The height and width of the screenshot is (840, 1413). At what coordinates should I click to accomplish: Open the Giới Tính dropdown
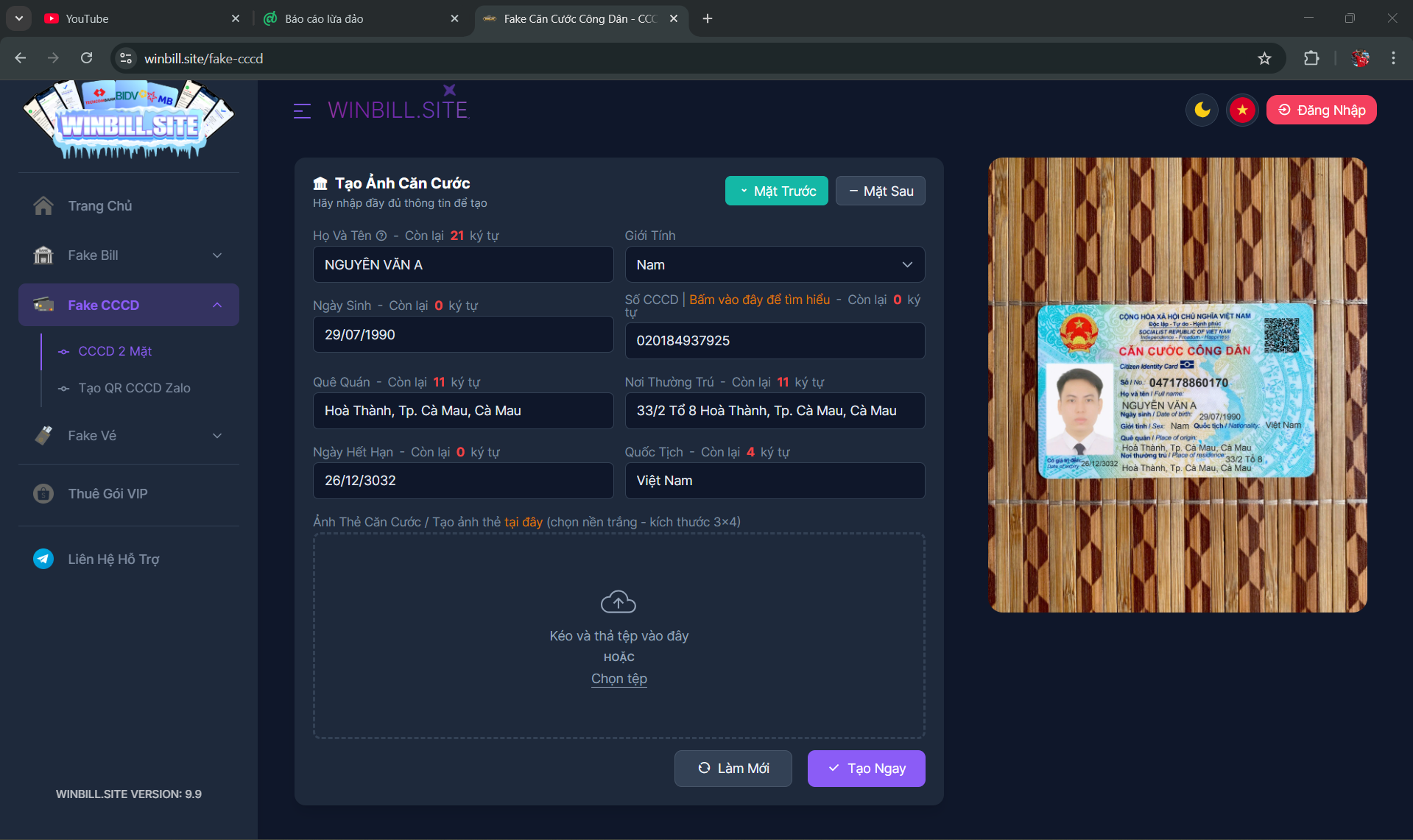coord(775,264)
